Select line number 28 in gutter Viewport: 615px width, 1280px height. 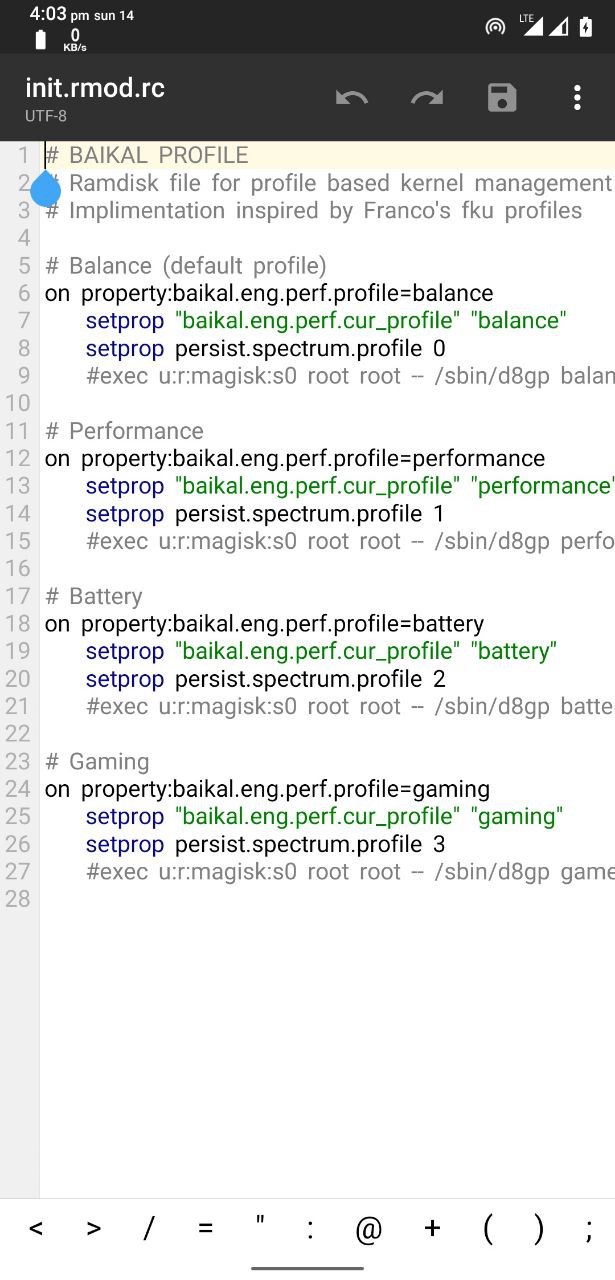18,899
